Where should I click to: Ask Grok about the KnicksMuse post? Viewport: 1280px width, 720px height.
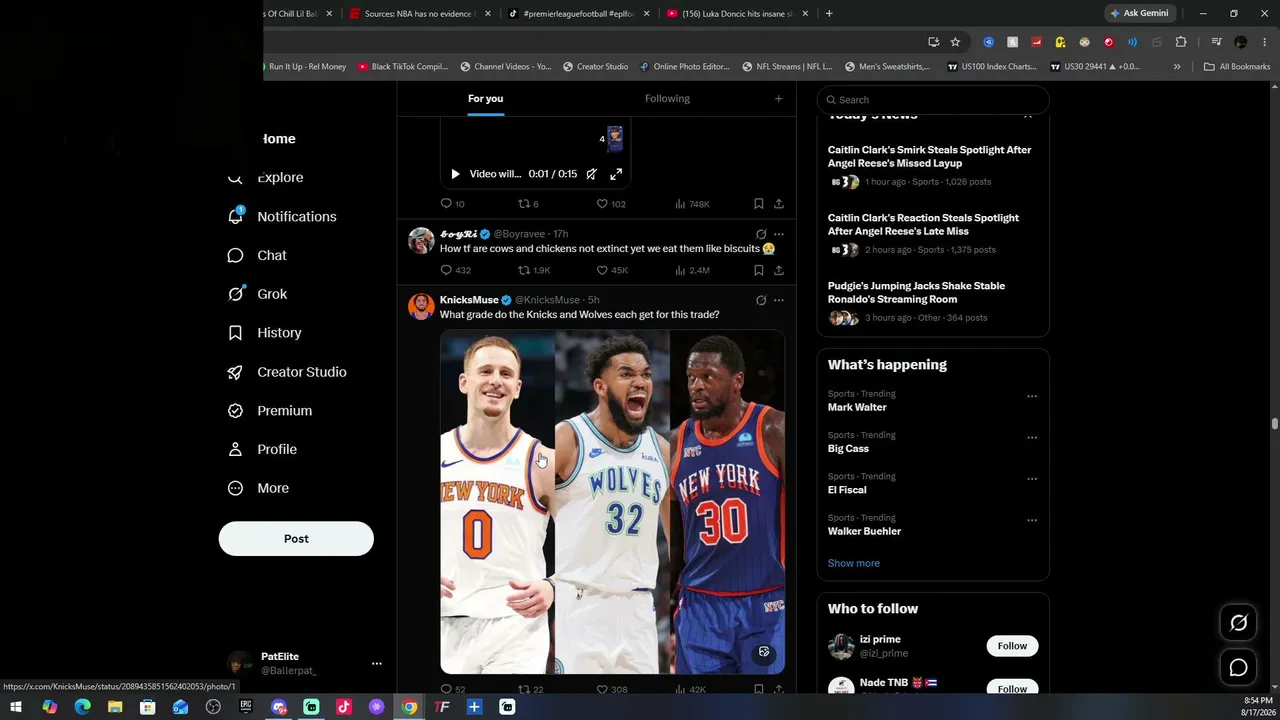(761, 300)
